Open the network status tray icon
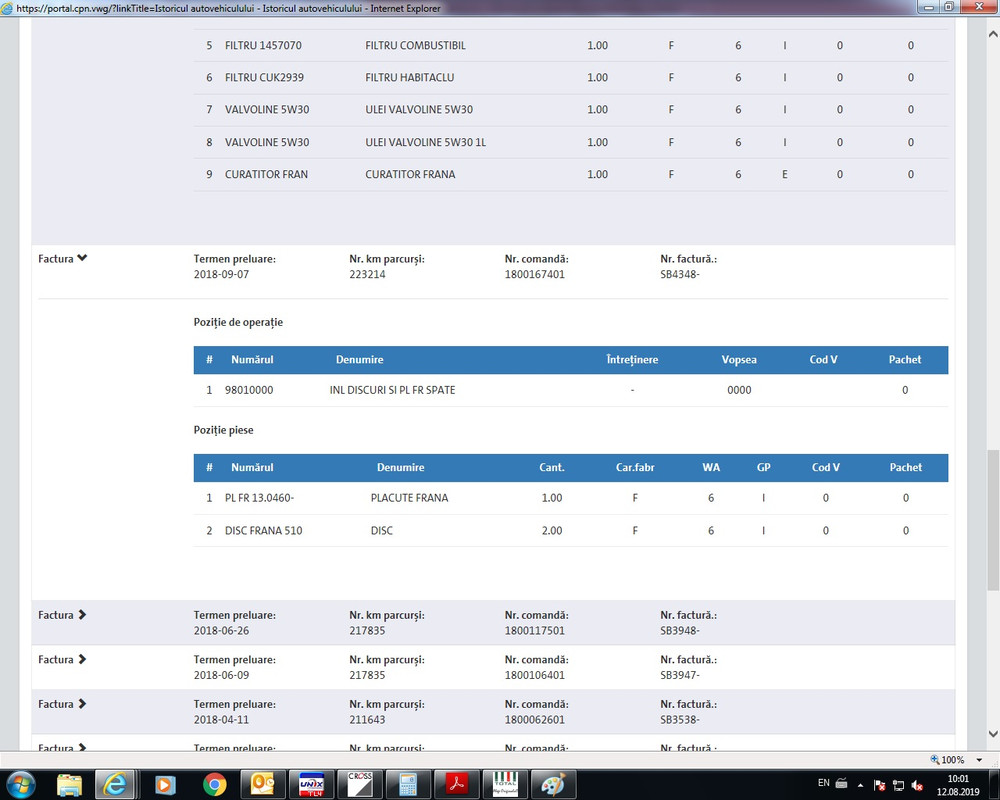The height and width of the screenshot is (800, 1000). tap(899, 785)
